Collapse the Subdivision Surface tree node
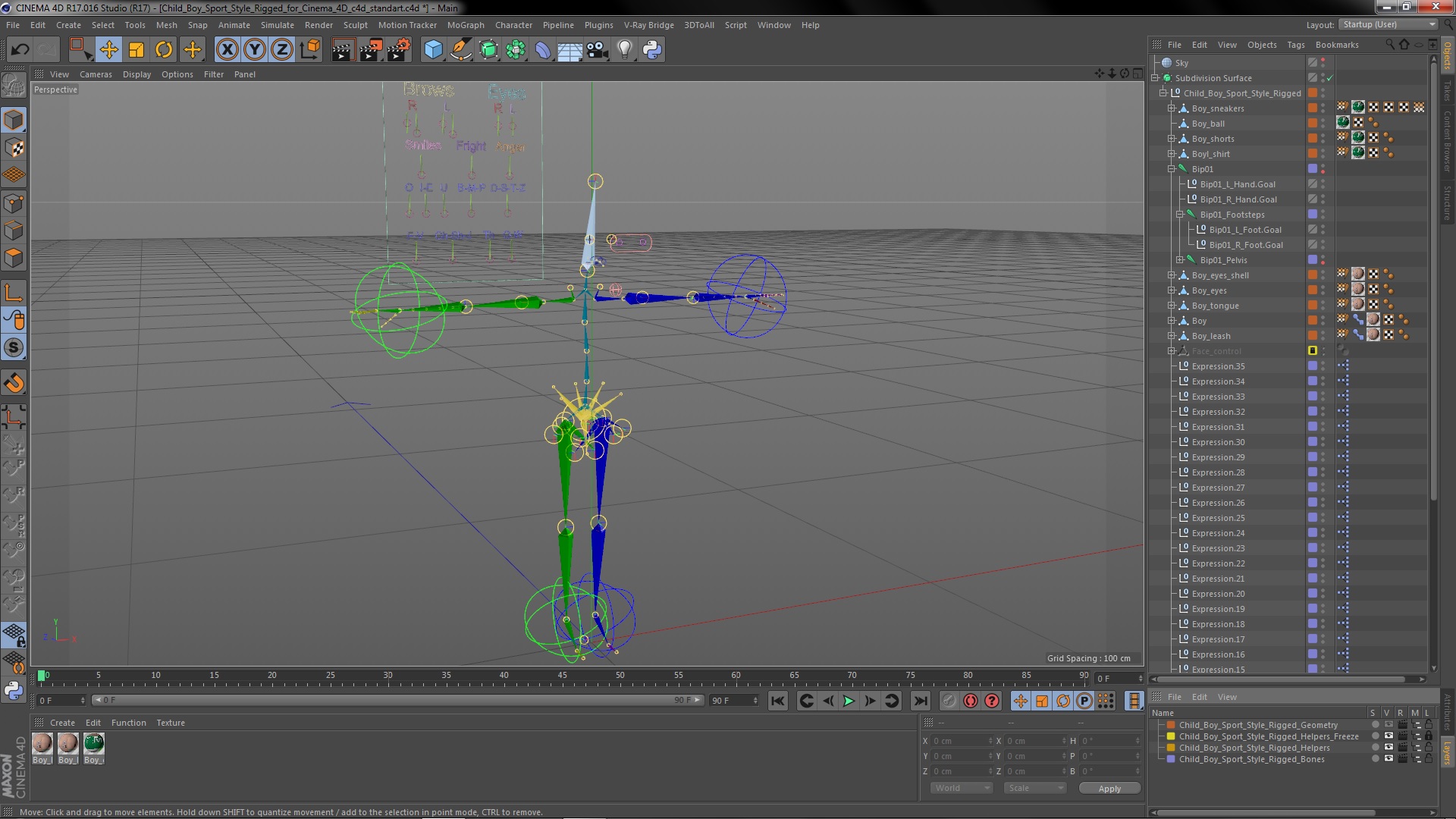 (x=1155, y=78)
